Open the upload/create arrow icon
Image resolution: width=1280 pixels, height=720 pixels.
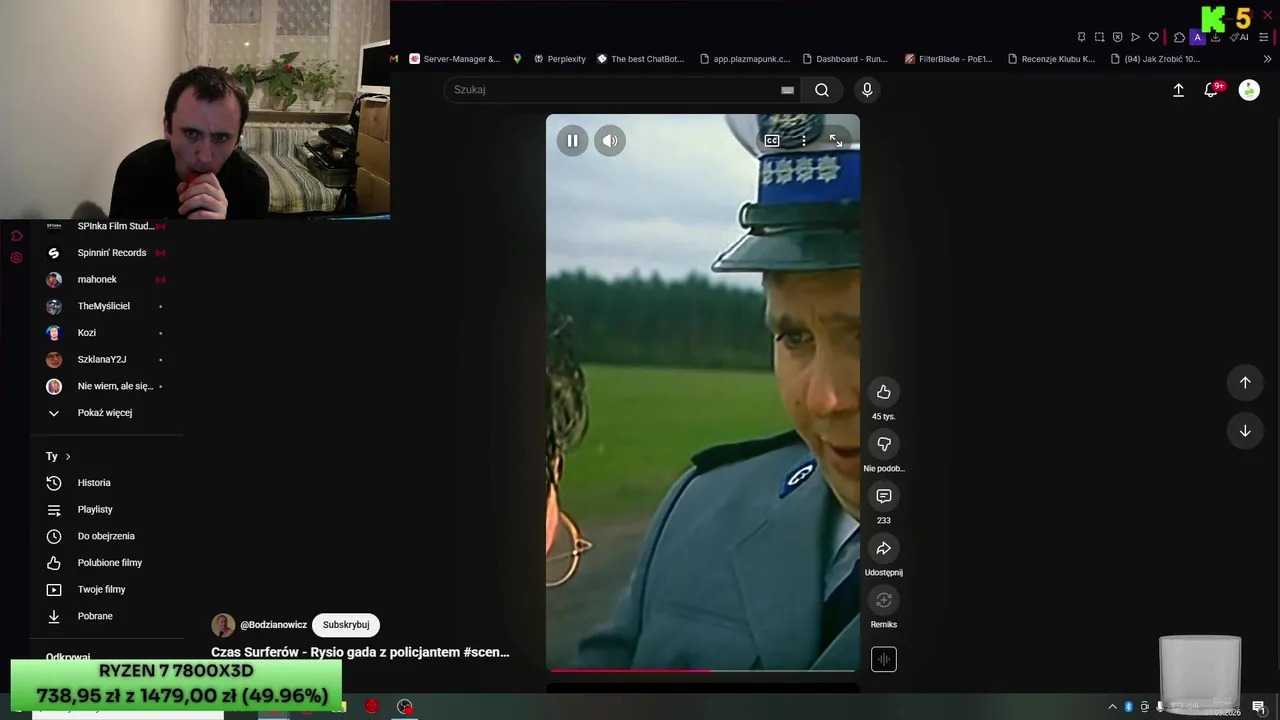pyautogui.click(x=1178, y=90)
